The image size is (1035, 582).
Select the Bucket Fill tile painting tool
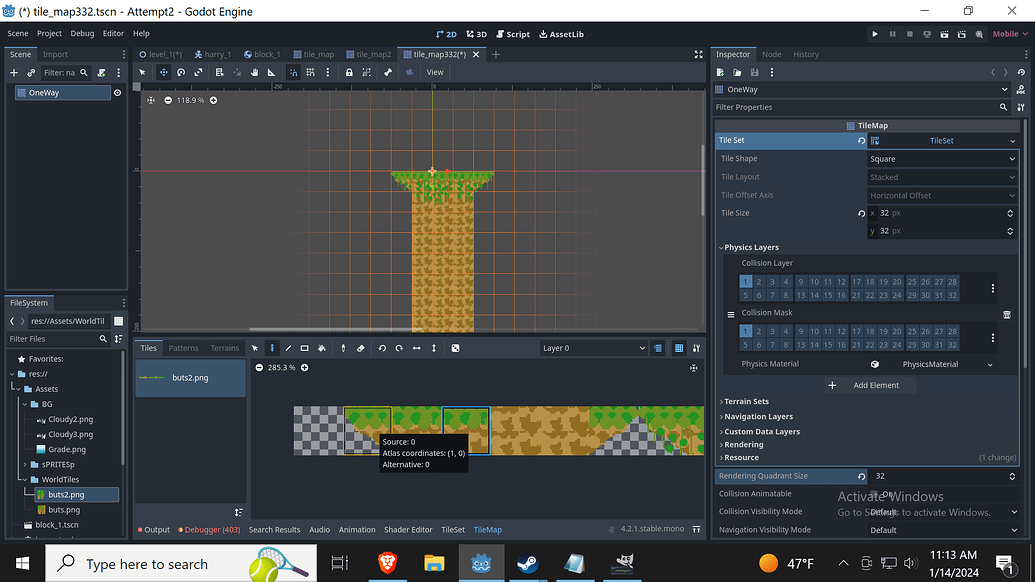click(322, 348)
